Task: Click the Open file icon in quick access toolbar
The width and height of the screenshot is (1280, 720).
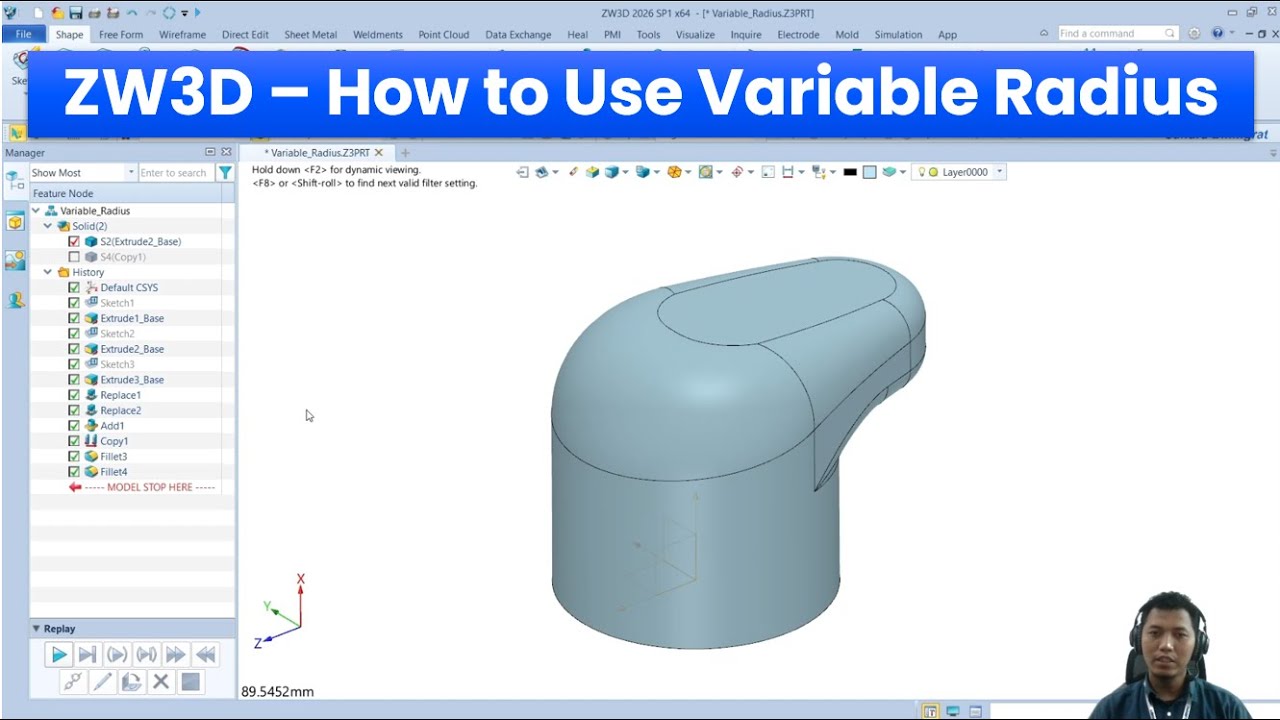Action: pyautogui.click(x=57, y=13)
